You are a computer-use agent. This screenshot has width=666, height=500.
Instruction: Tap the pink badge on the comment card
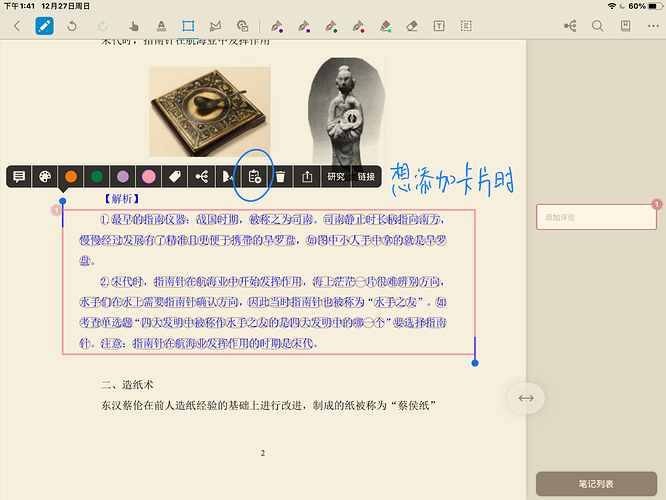coord(657,204)
